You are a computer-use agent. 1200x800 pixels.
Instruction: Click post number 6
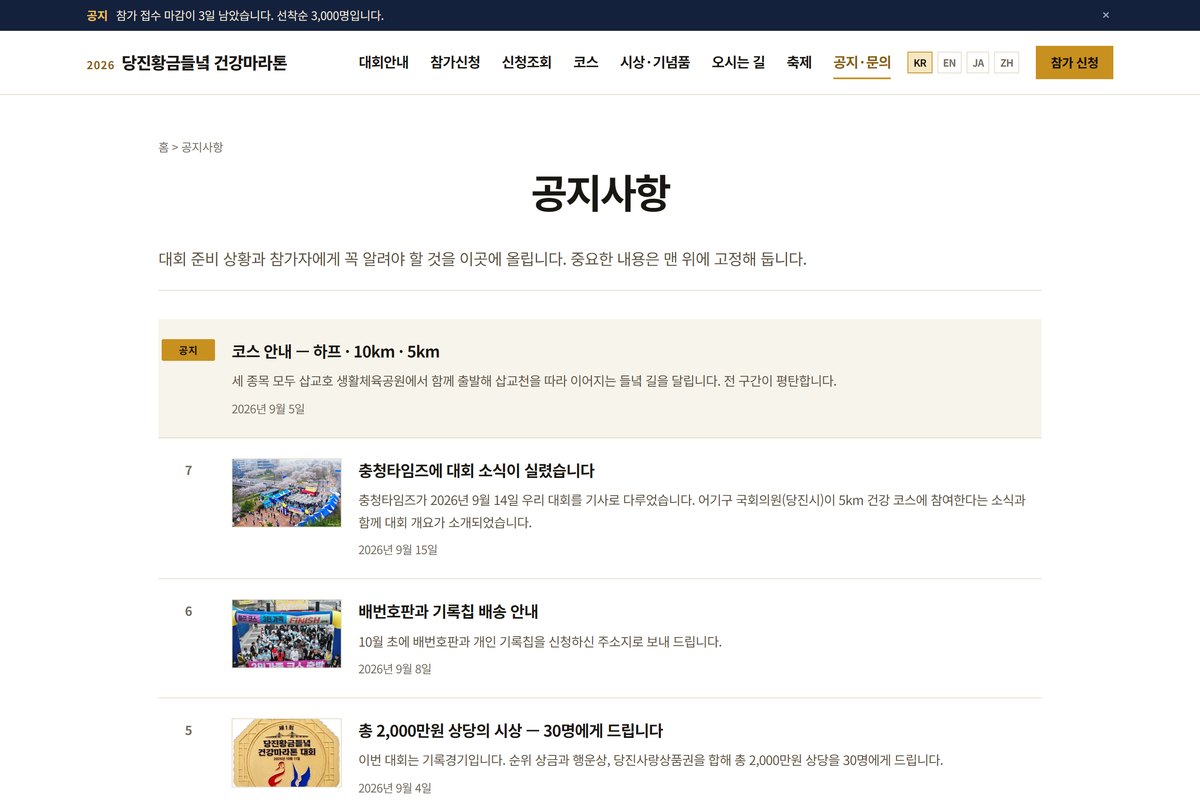pos(188,611)
